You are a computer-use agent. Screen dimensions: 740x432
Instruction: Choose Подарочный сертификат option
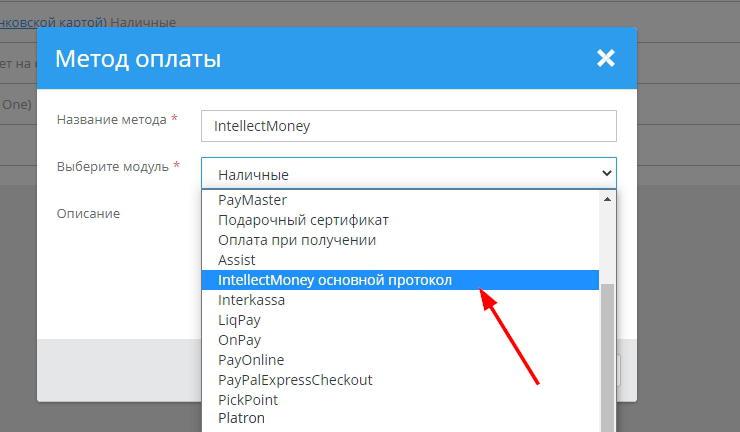[303, 220]
